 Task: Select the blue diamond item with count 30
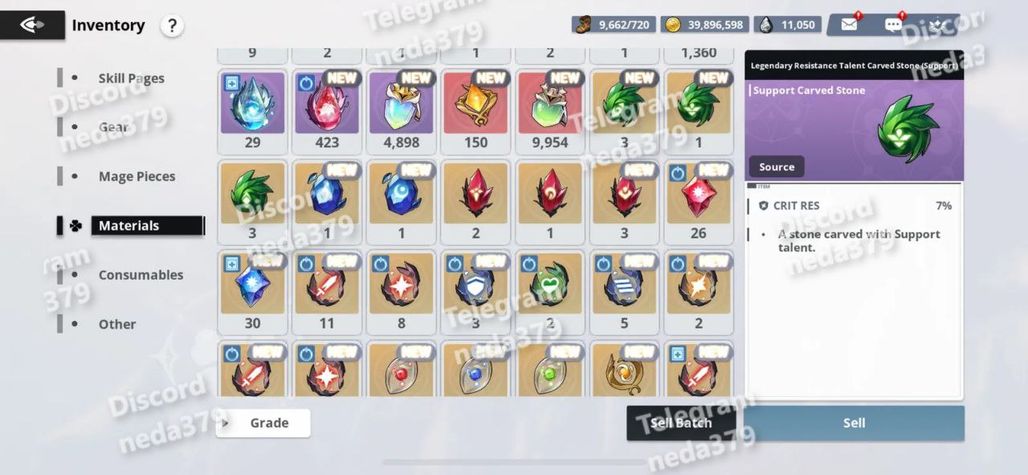pos(252,292)
